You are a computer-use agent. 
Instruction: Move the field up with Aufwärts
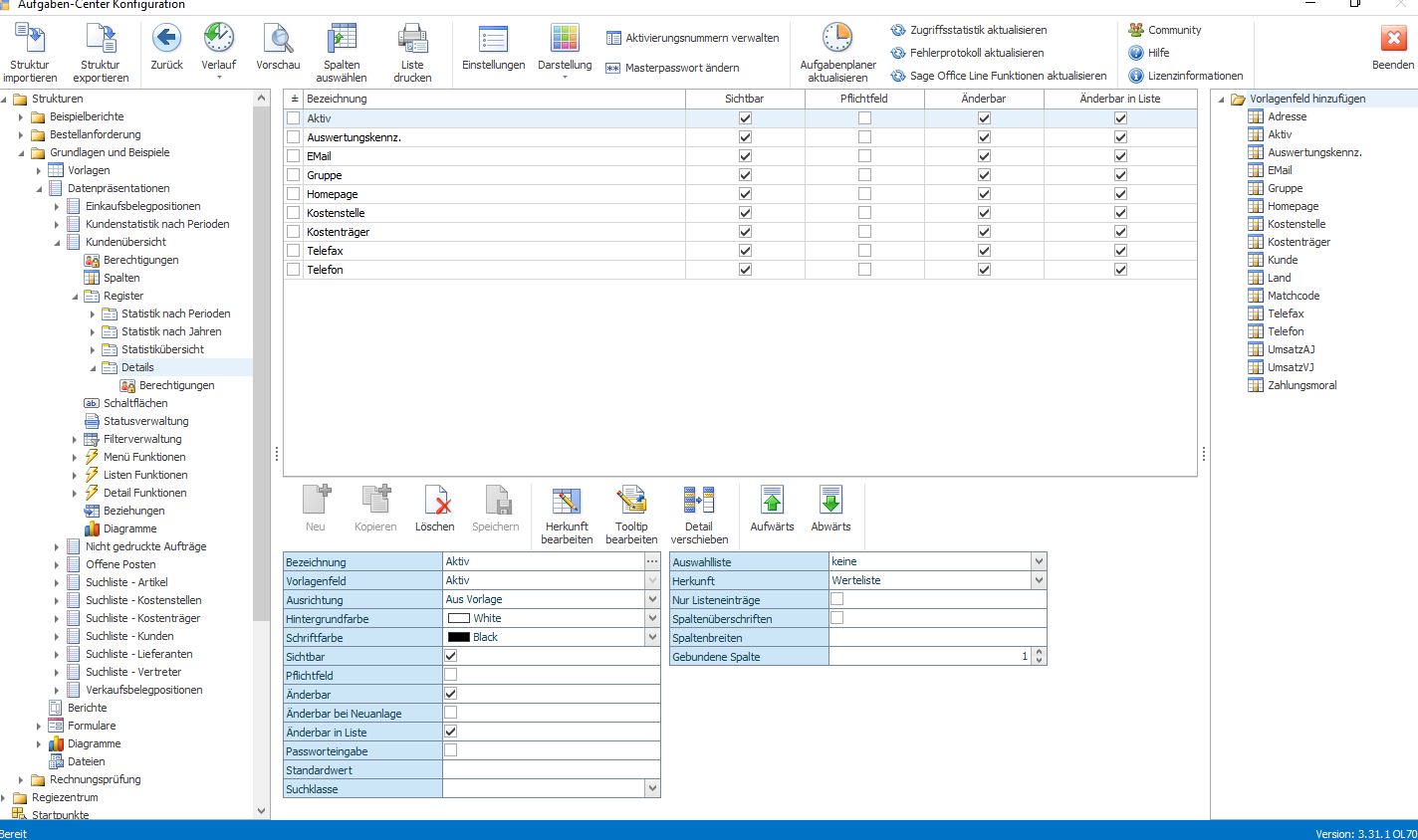click(773, 500)
